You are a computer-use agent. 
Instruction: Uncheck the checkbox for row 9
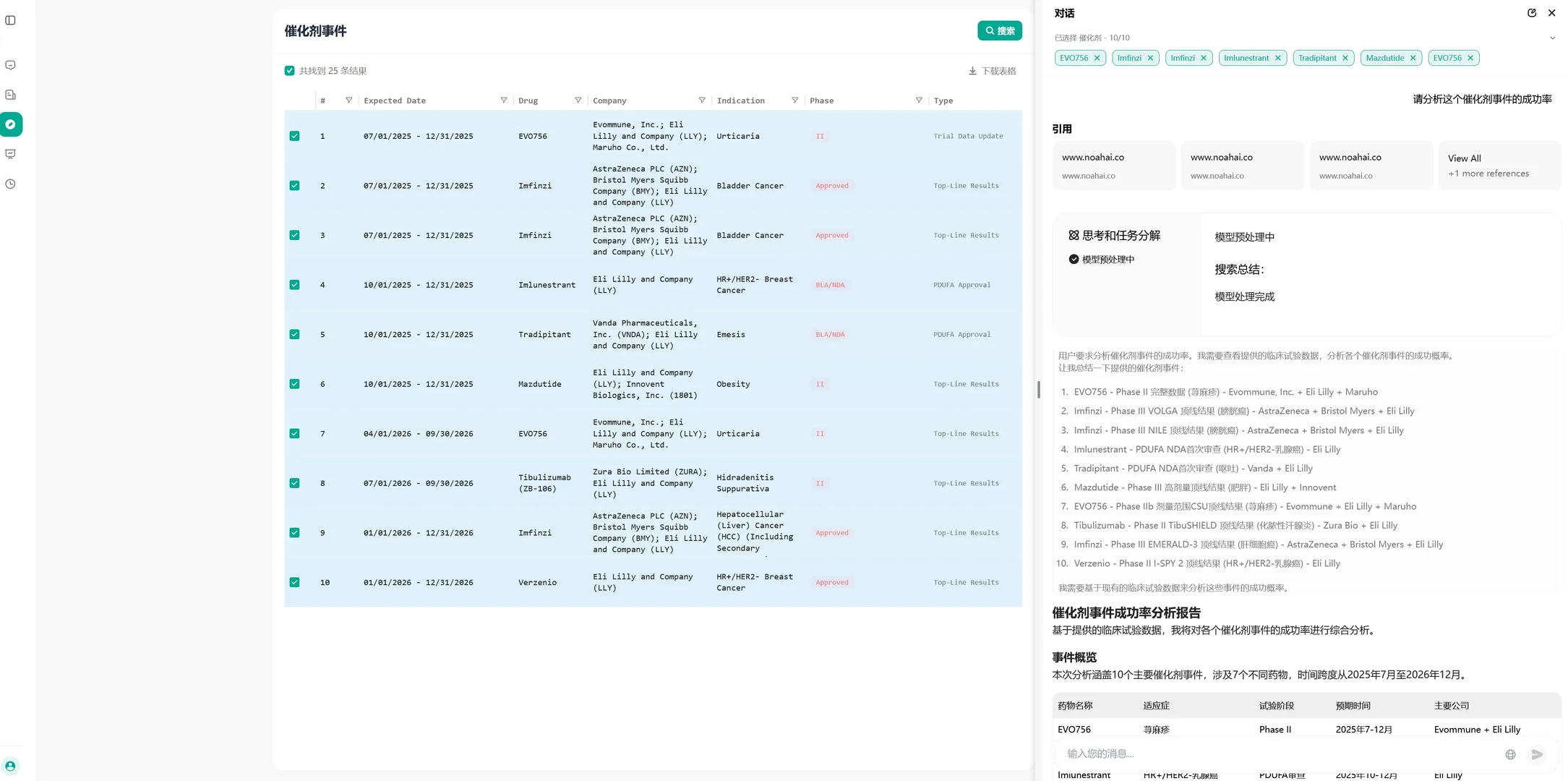pos(294,533)
